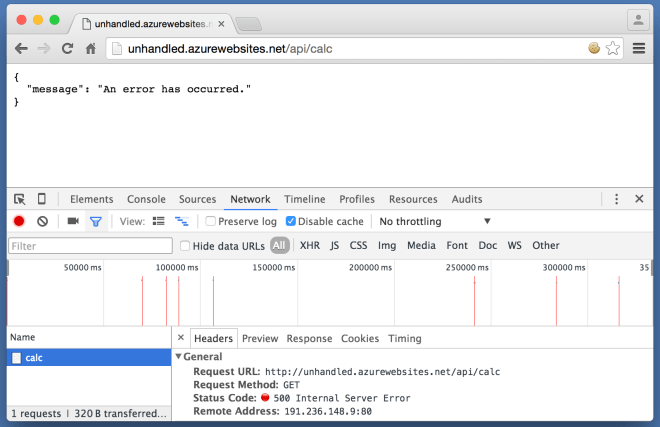Go back with the browser back arrow
The image size is (660, 427).
(21, 49)
